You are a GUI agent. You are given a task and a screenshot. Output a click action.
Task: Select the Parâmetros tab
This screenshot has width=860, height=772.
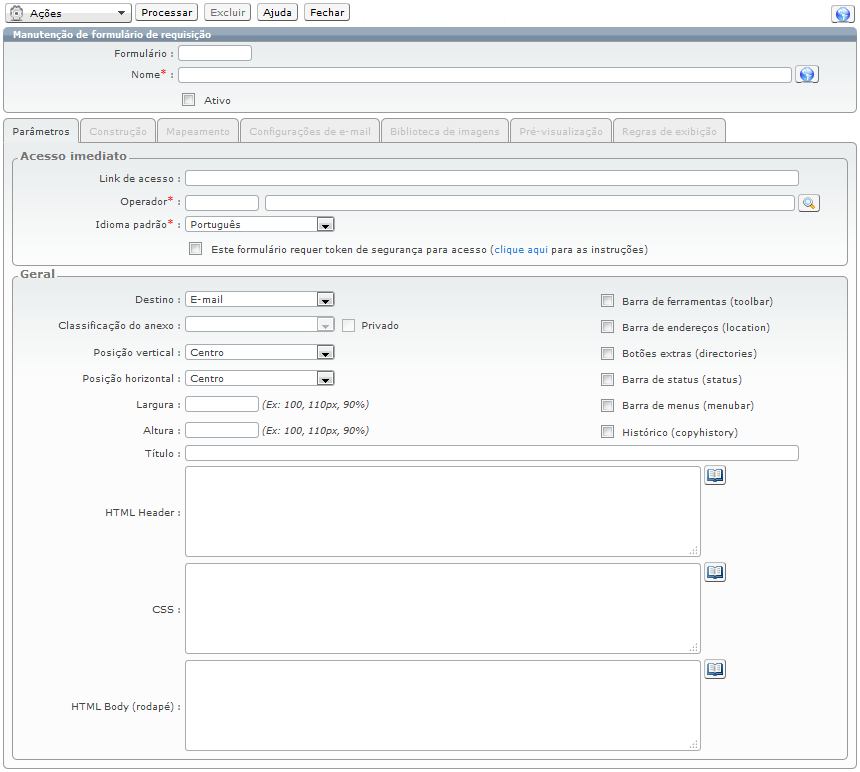[x=41, y=131]
